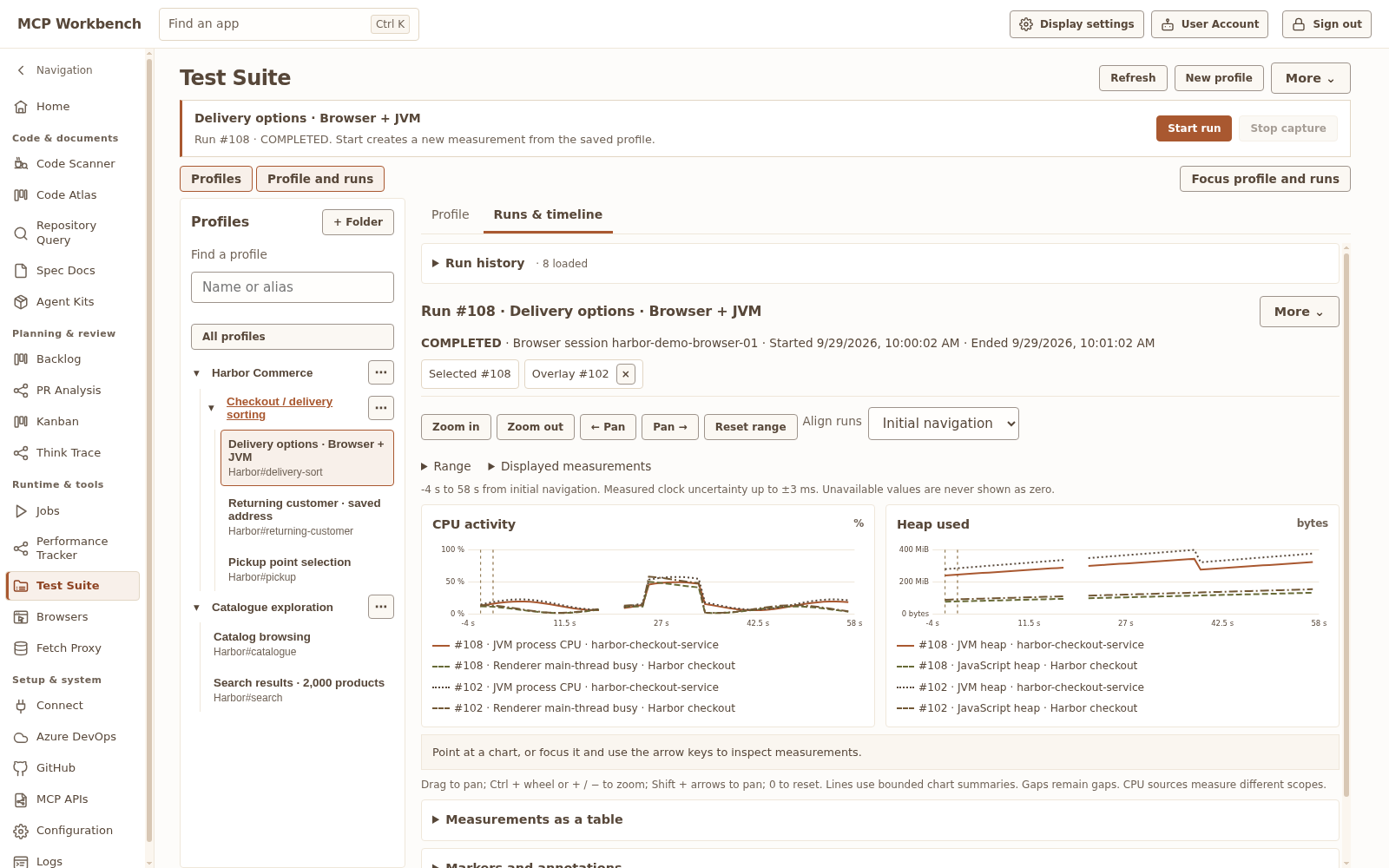Click the Fetch Proxy database icon

pos(21,648)
